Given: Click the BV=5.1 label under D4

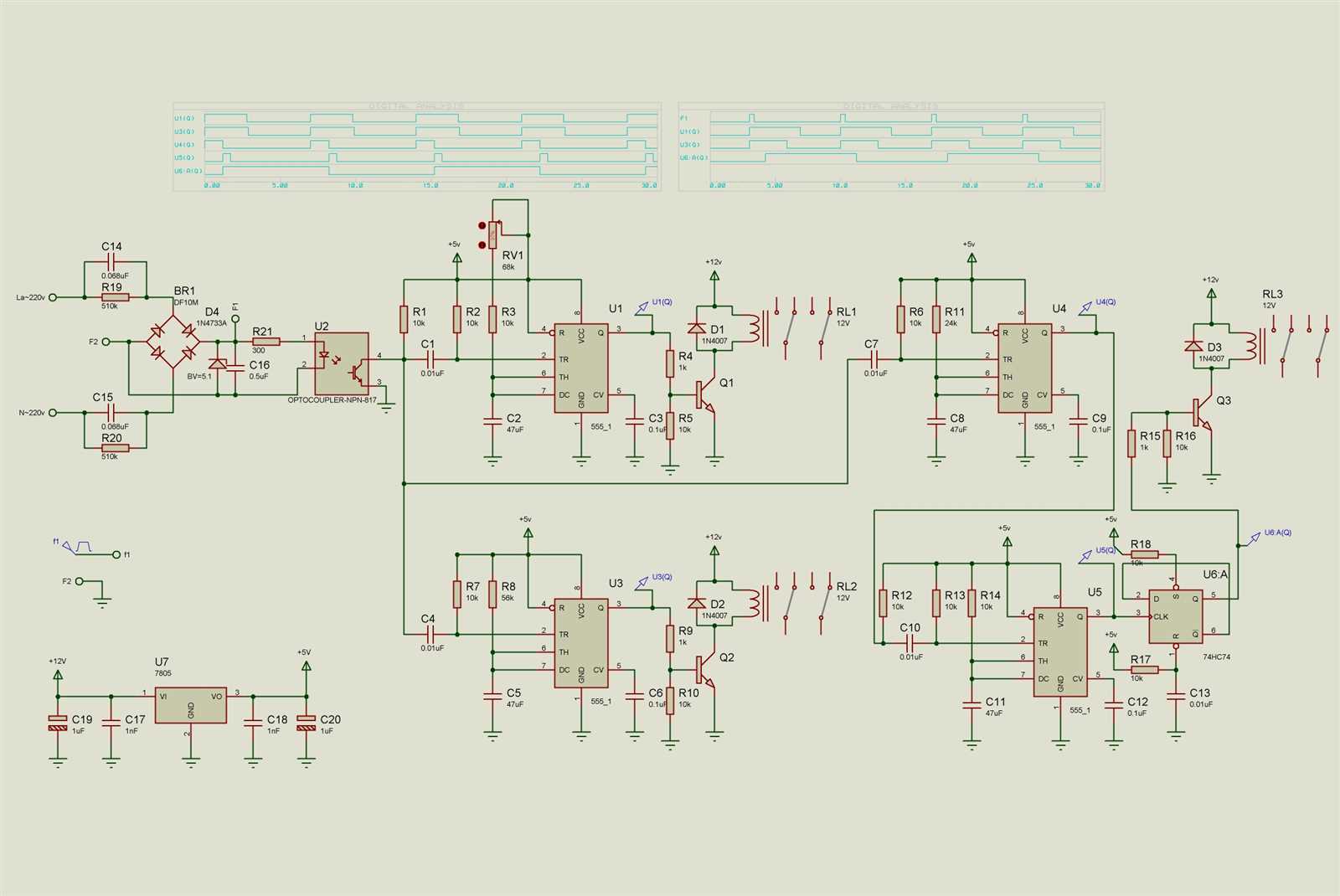Looking at the screenshot, I should tap(199, 377).
